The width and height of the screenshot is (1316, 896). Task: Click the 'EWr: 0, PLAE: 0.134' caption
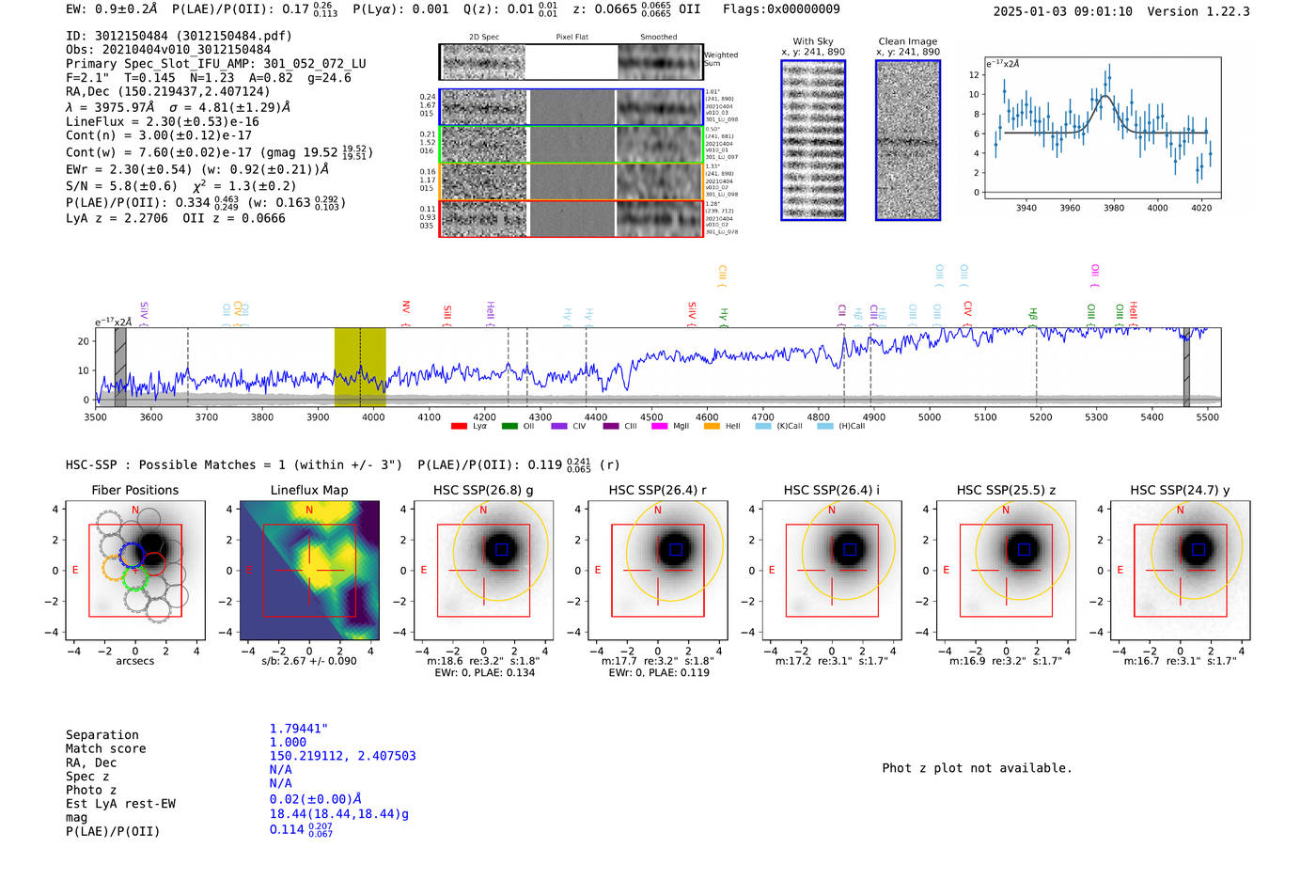(x=484, y=672)
